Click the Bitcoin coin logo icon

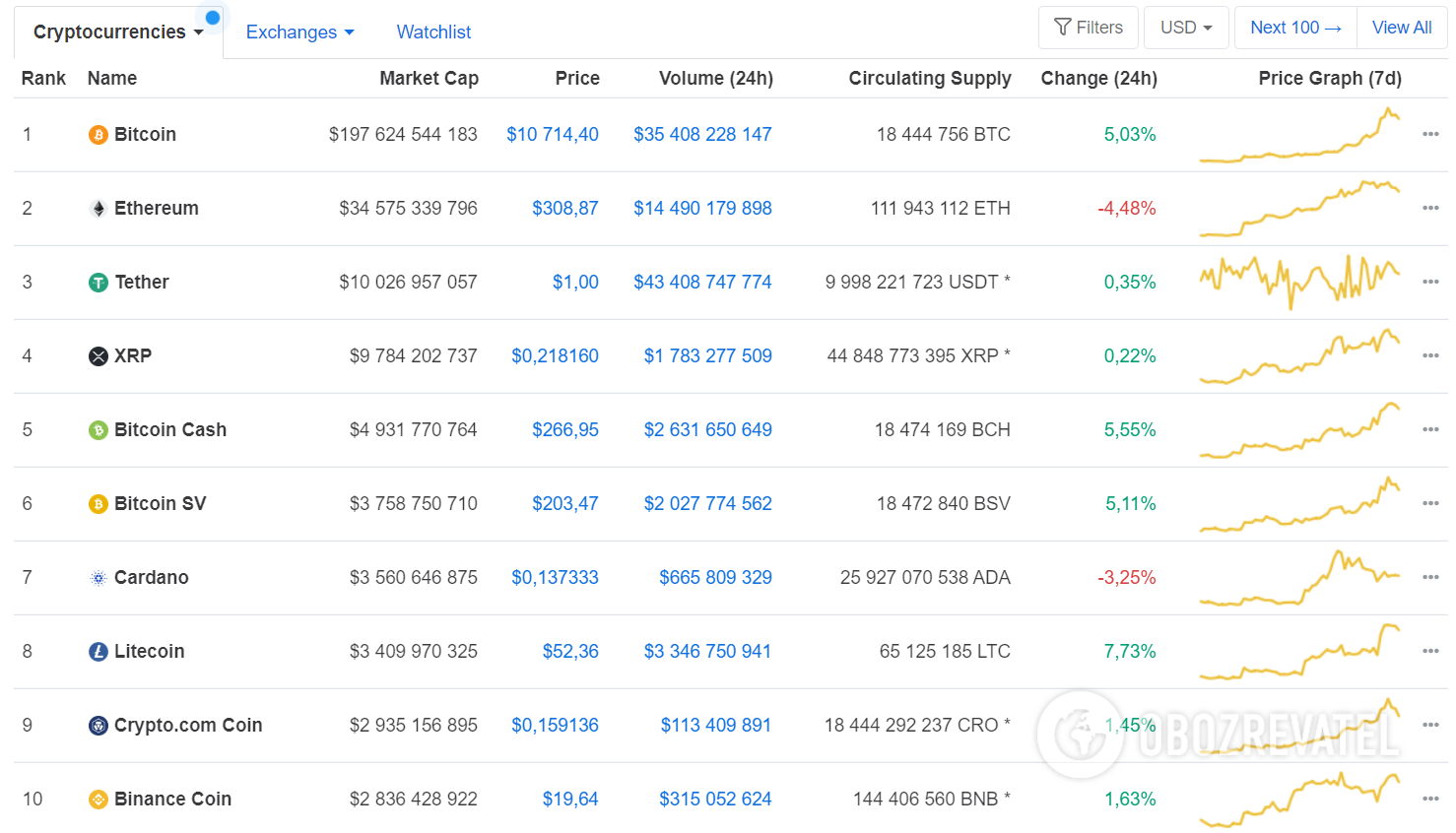coord(99,135)
